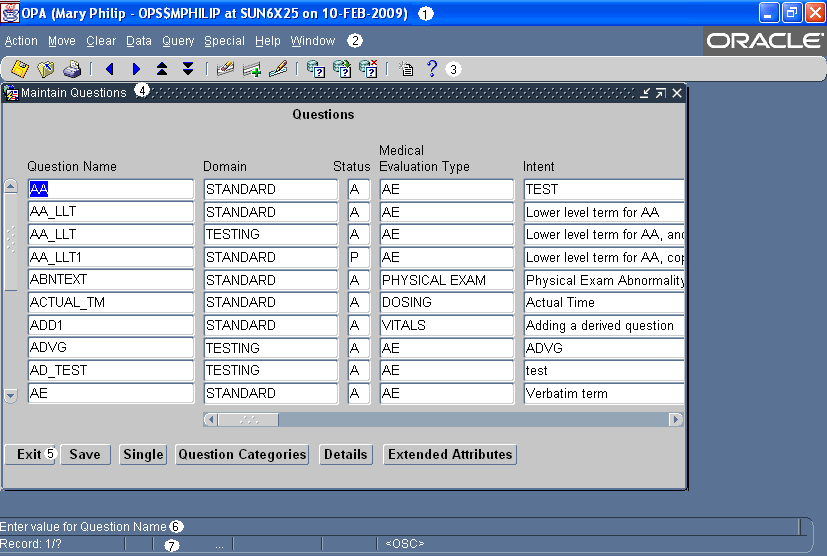Click the Exit button
The width and height of the screenshot is (827, 556).
click(30, 454)
